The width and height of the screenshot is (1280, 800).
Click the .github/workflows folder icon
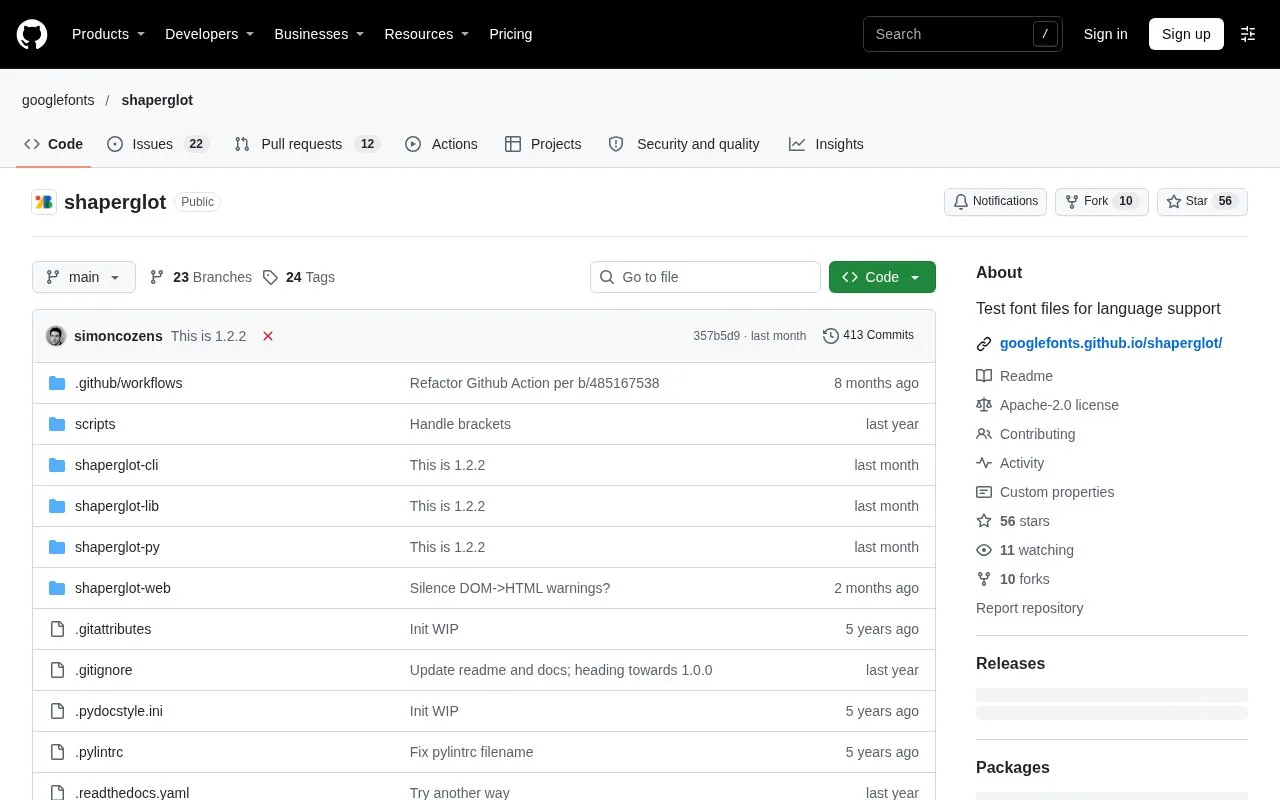57,383
